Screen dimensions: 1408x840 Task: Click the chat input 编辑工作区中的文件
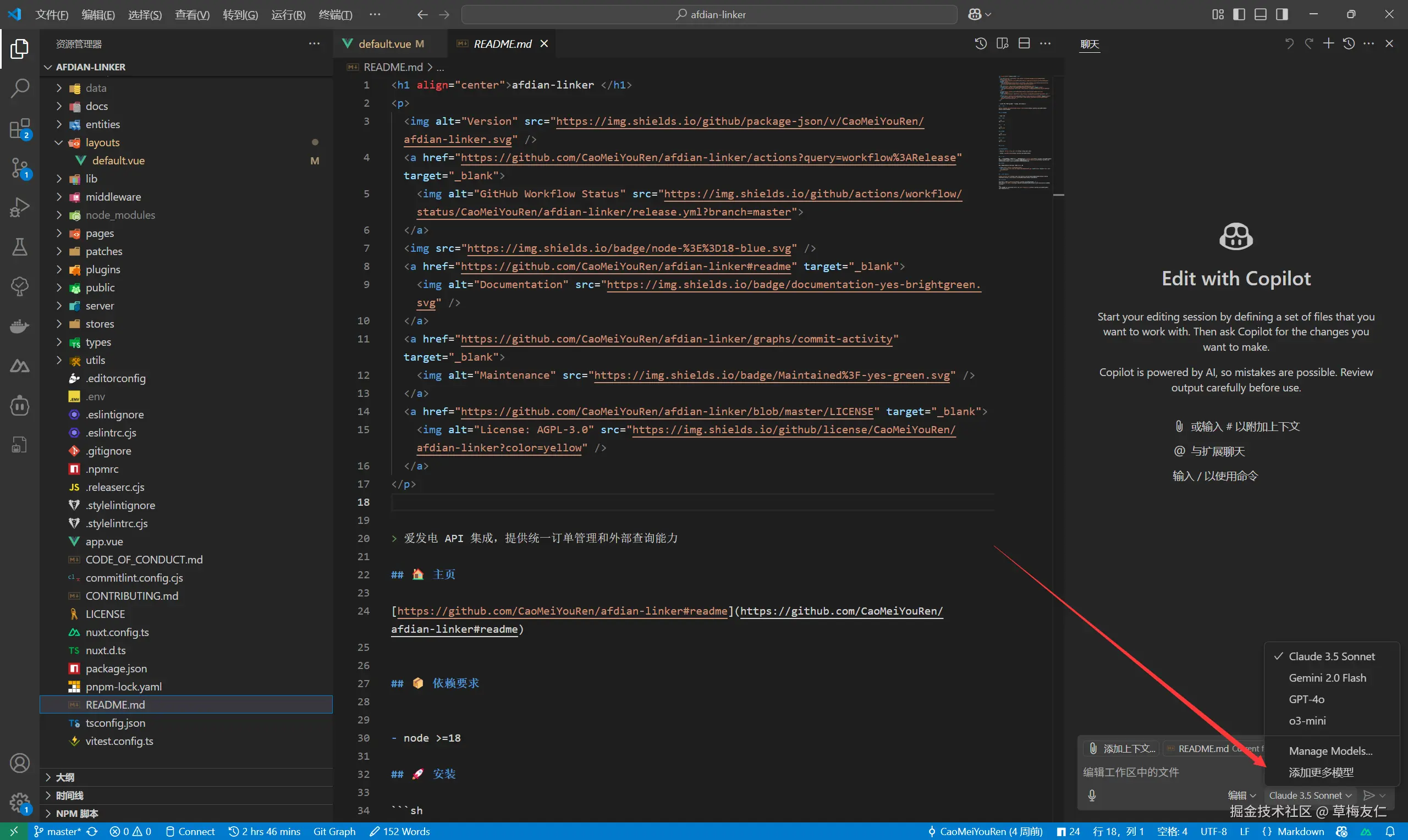pos(1172,772)
